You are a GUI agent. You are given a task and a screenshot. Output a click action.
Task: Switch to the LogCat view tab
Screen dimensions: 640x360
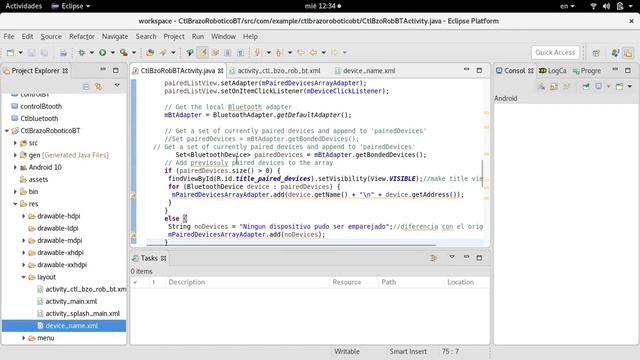coord(553,71)
